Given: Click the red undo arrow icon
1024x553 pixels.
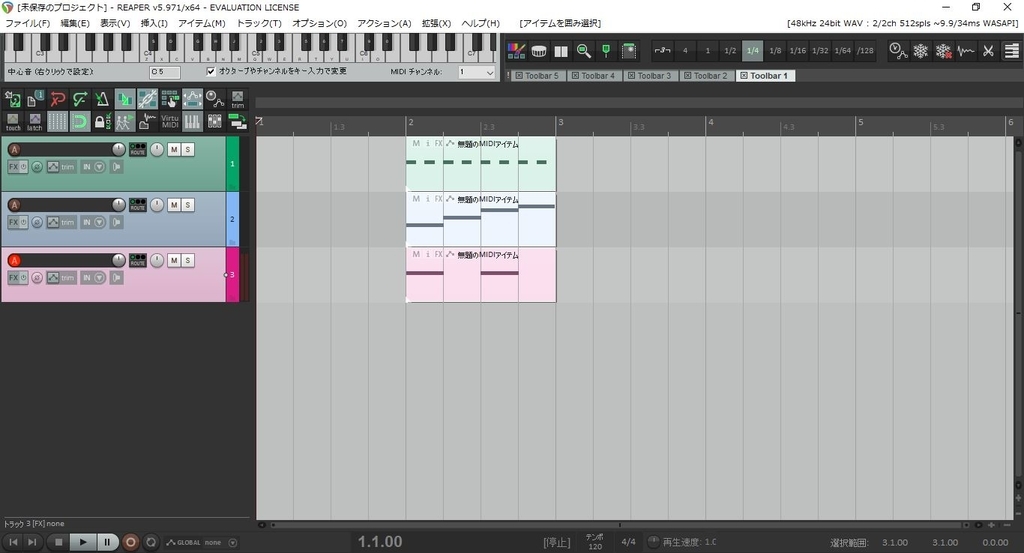Looking at the screenshot, I should point(57,99).
